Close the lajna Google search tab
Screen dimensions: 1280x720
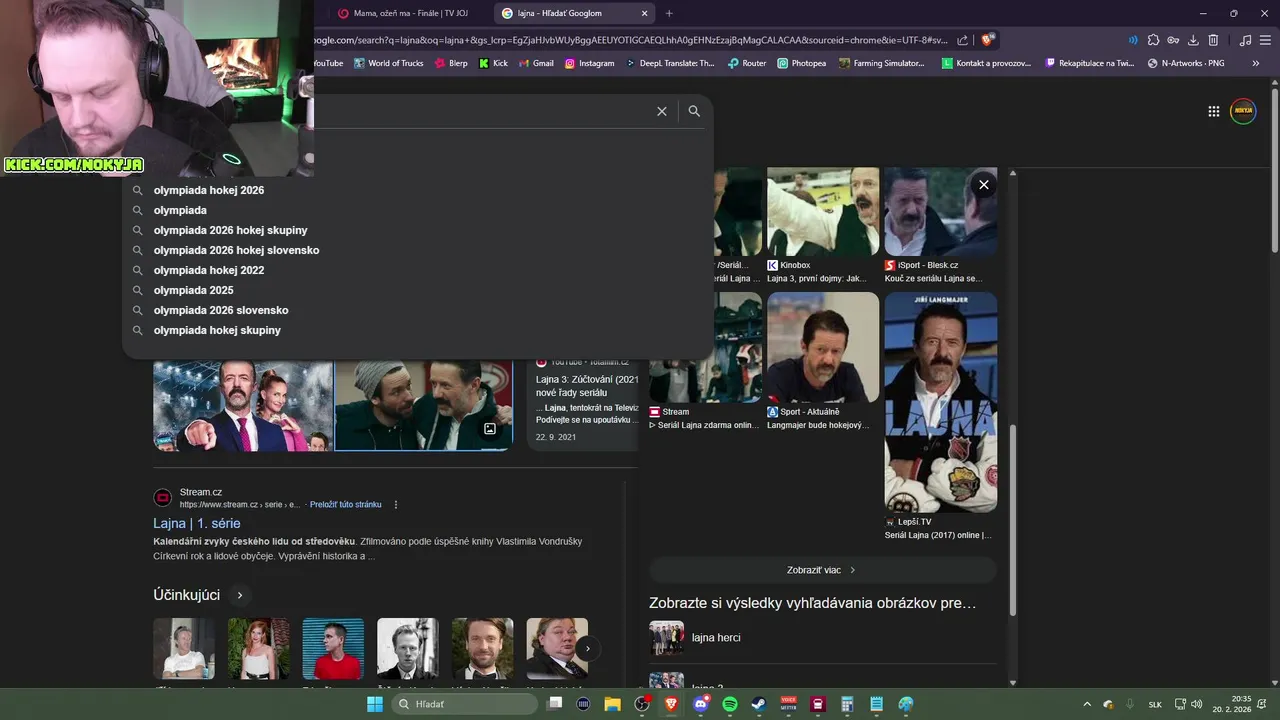click(645, 13)
